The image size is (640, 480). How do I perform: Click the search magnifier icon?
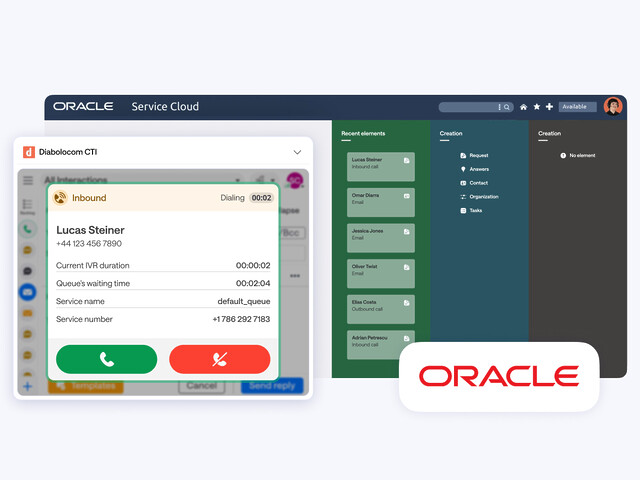coord(507,107)
